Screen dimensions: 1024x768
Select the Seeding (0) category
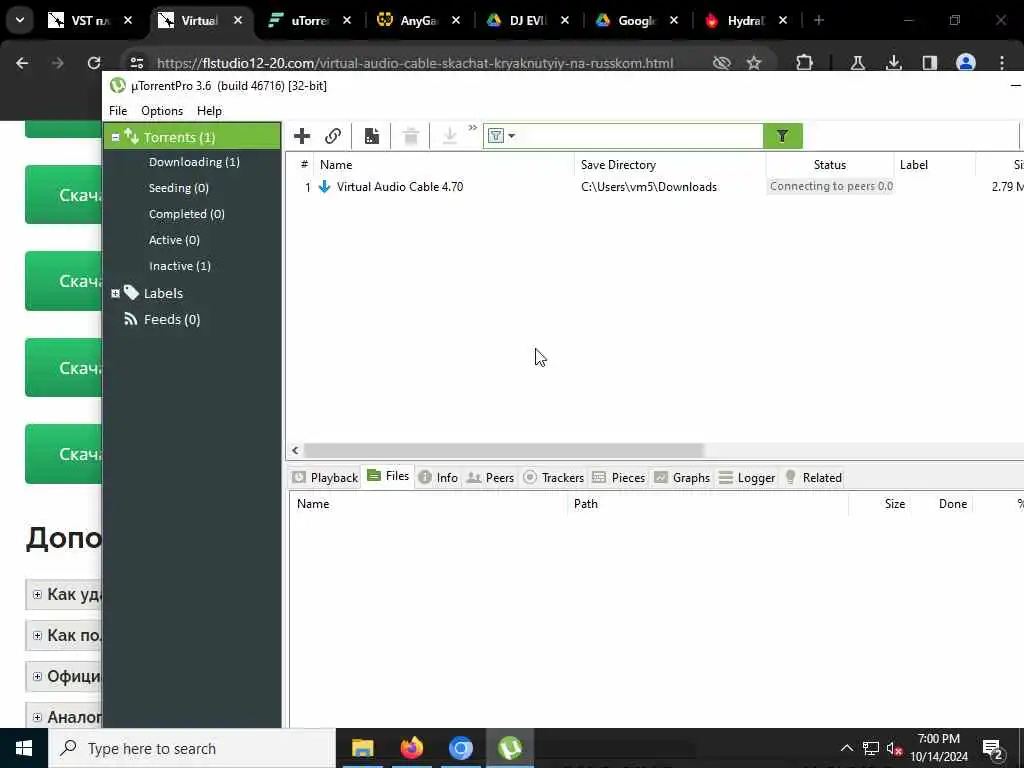[x=178, y=188]
